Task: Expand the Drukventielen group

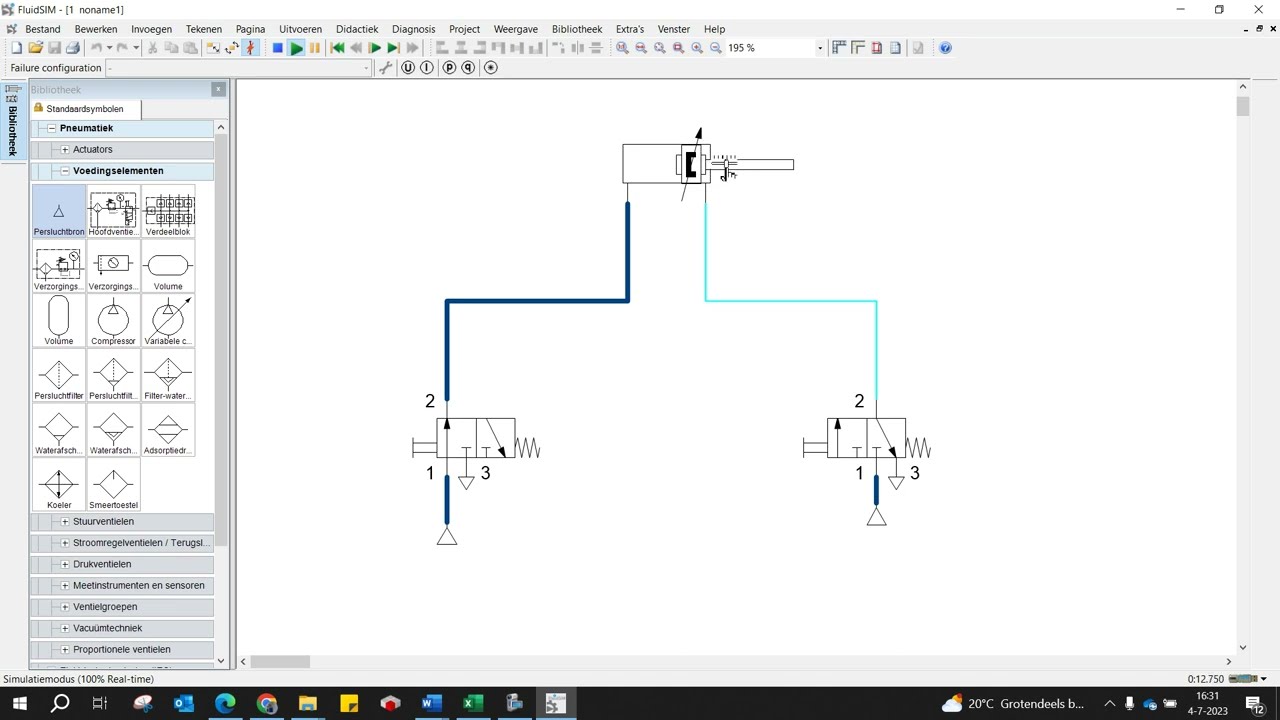Action: [x=65, y=564]
